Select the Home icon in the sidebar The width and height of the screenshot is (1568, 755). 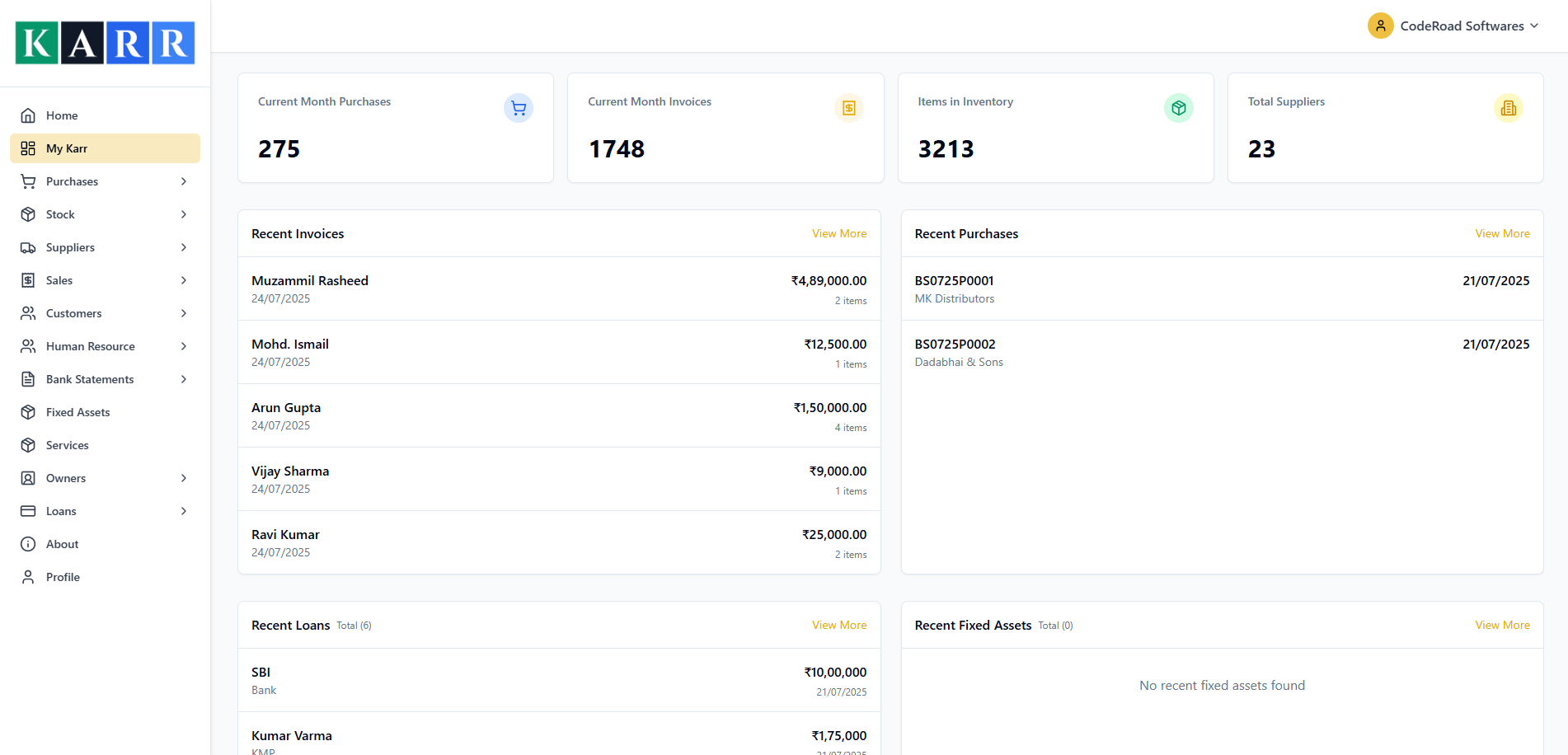pyautogui.click(x=29, y=115)
